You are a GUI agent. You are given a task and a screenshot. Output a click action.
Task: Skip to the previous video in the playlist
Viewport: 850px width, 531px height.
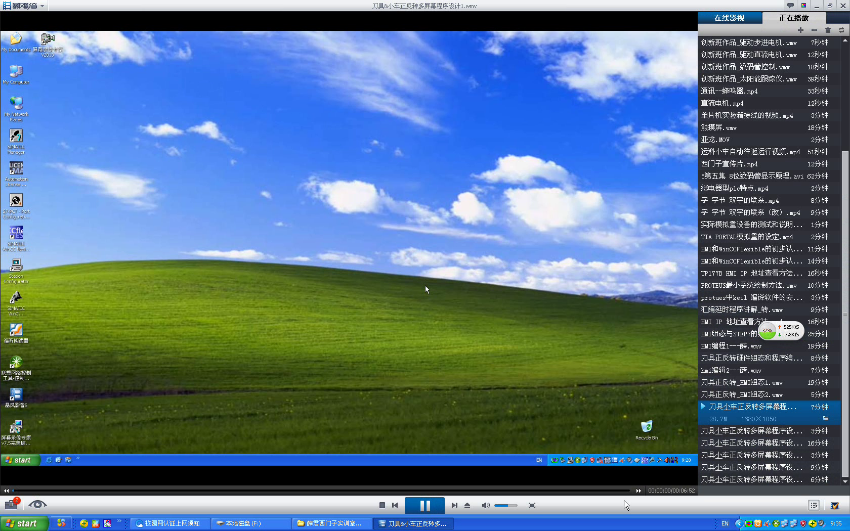(395, 505)
